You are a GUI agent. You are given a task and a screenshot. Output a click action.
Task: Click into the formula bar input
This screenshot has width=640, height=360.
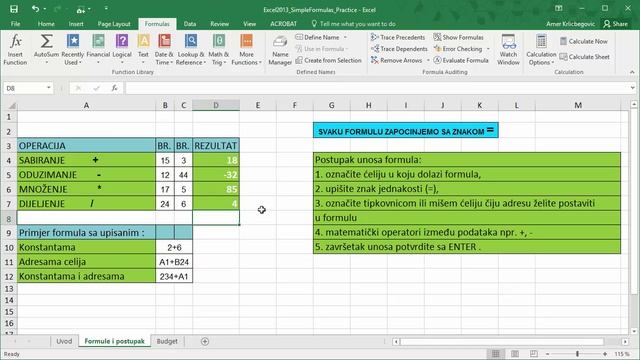click(377, 88)
